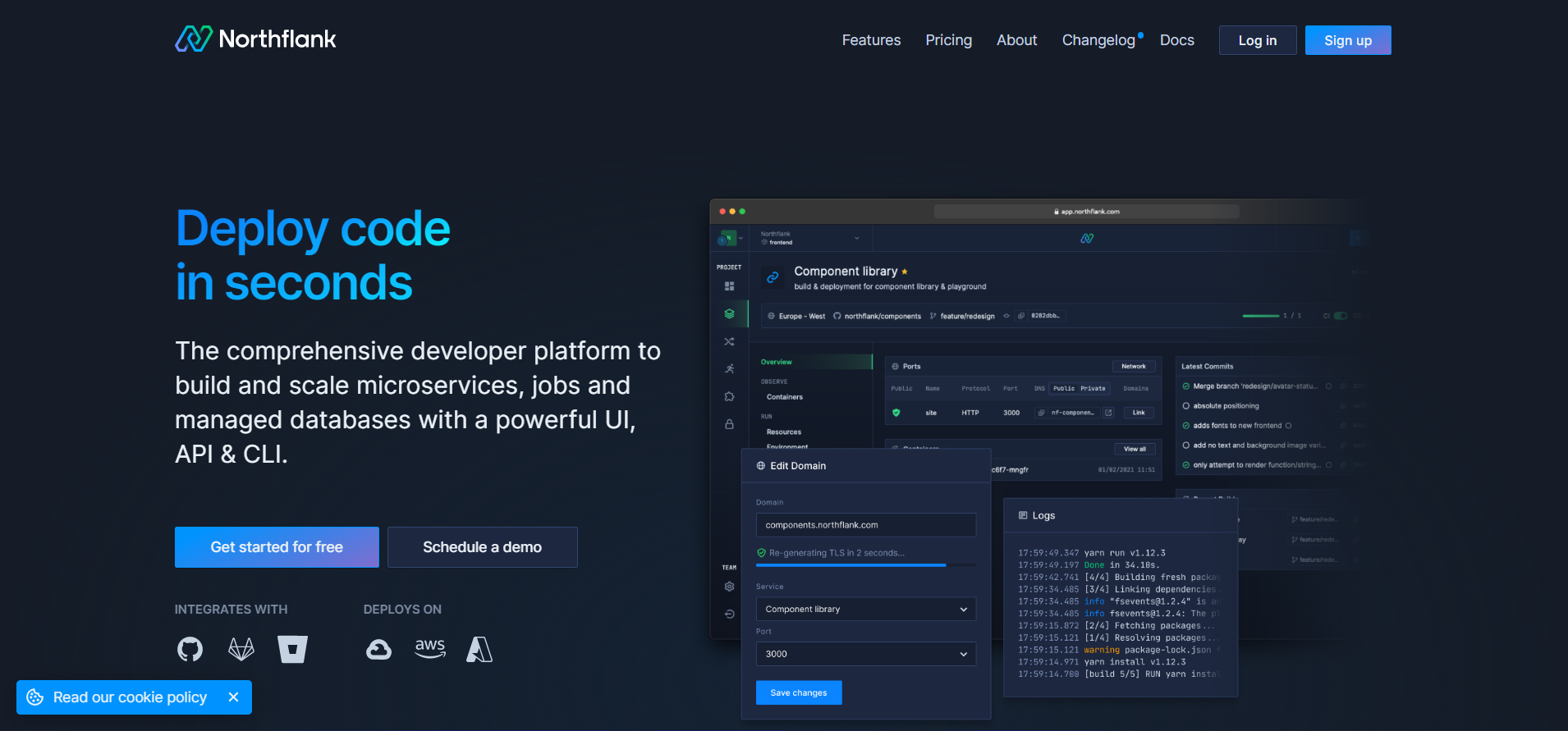Click the 'absolute positioning' commit
The width and height of the screenshot is (1568, 731).
[x=1226, y=406]
